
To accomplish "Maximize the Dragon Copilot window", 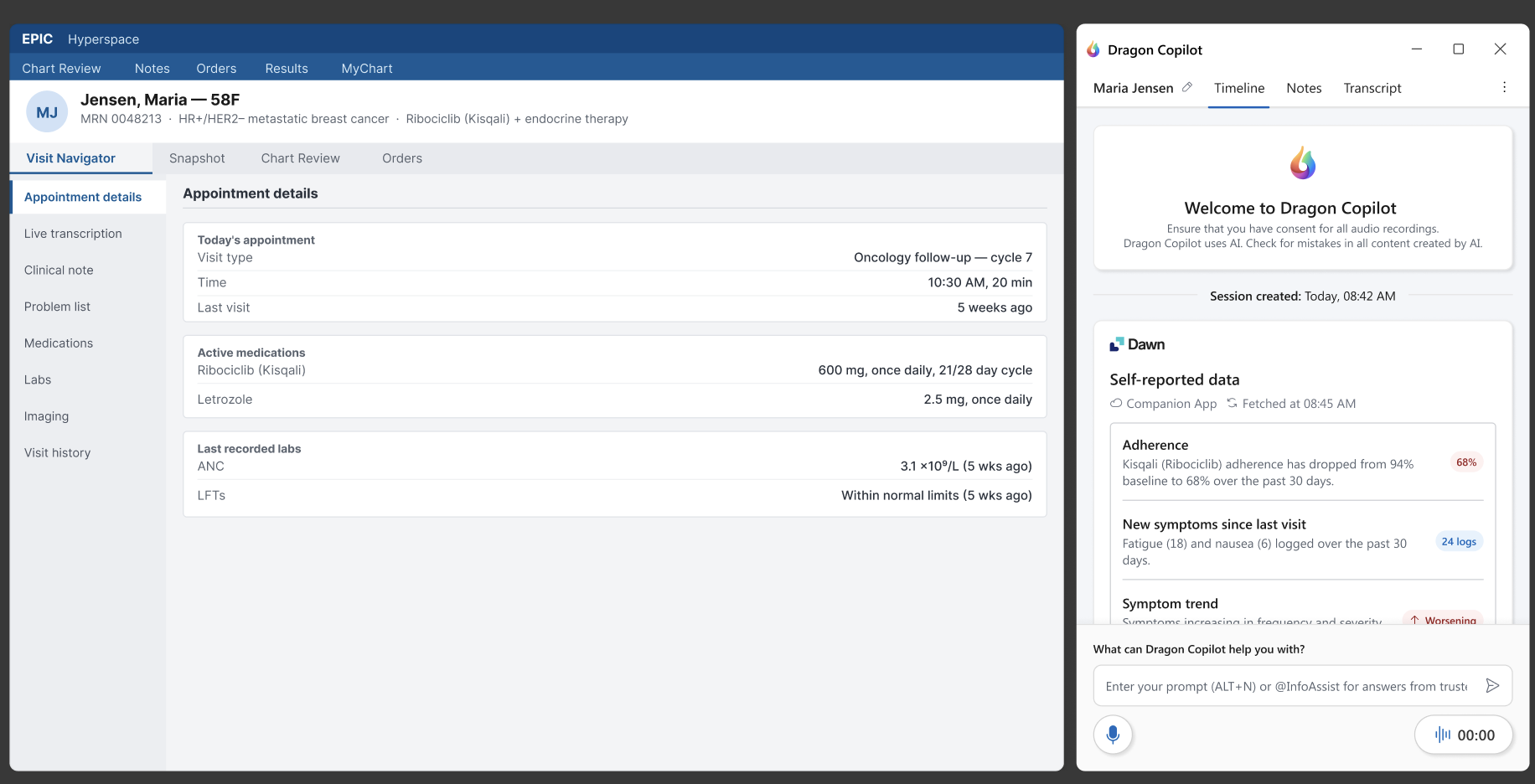I will point(1458,49).
